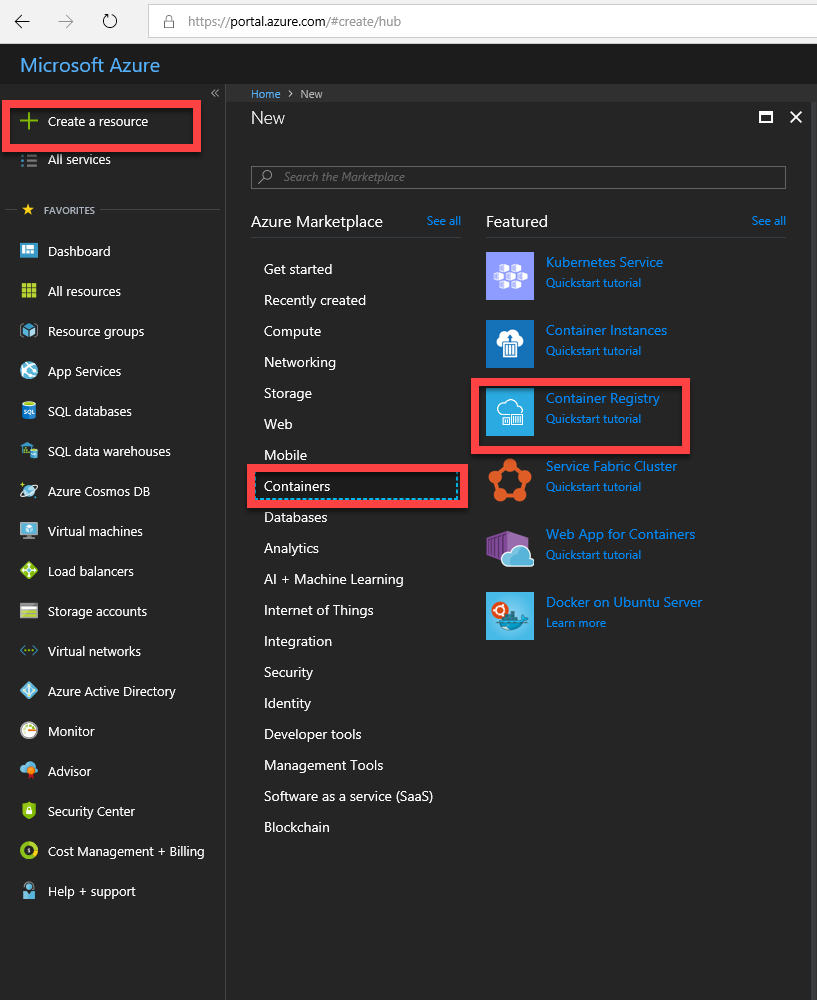Open Container Instances Quickstart tutorial
The image size is (817, 1000).
pos(593,351)
